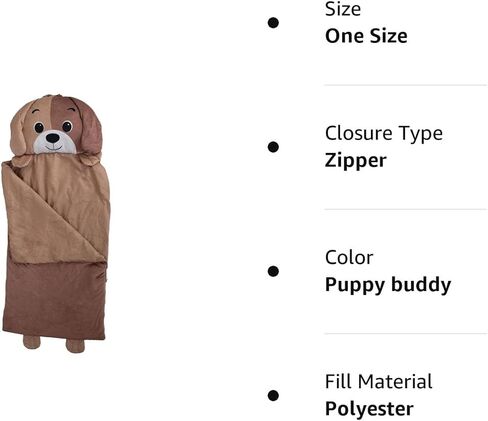Click the bullet point beside Fill Material

[273, 396]
